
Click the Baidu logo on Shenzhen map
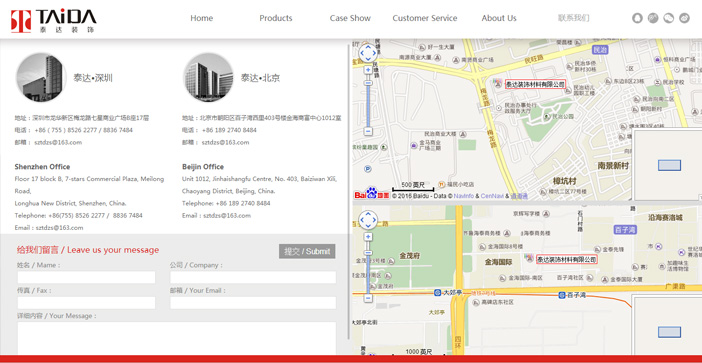372,194
